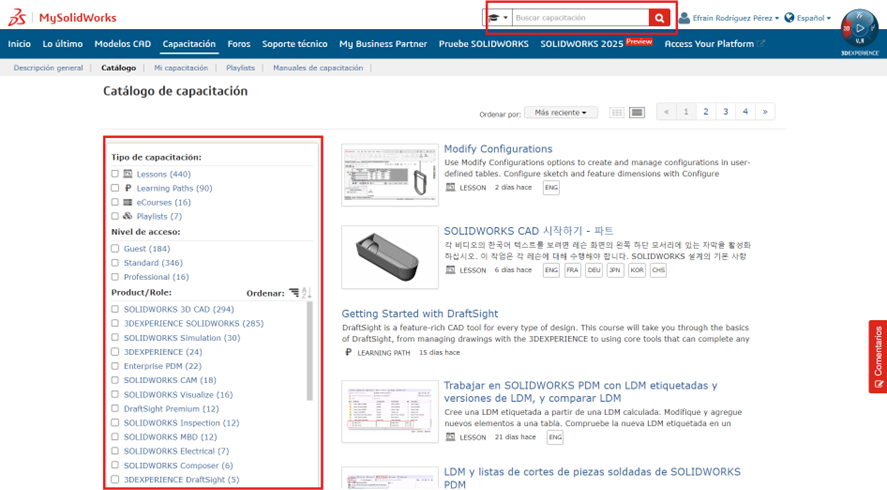The image size is (887, 490).
Task: Click the Comentarios feedback tab
Action: click(878, 356)
